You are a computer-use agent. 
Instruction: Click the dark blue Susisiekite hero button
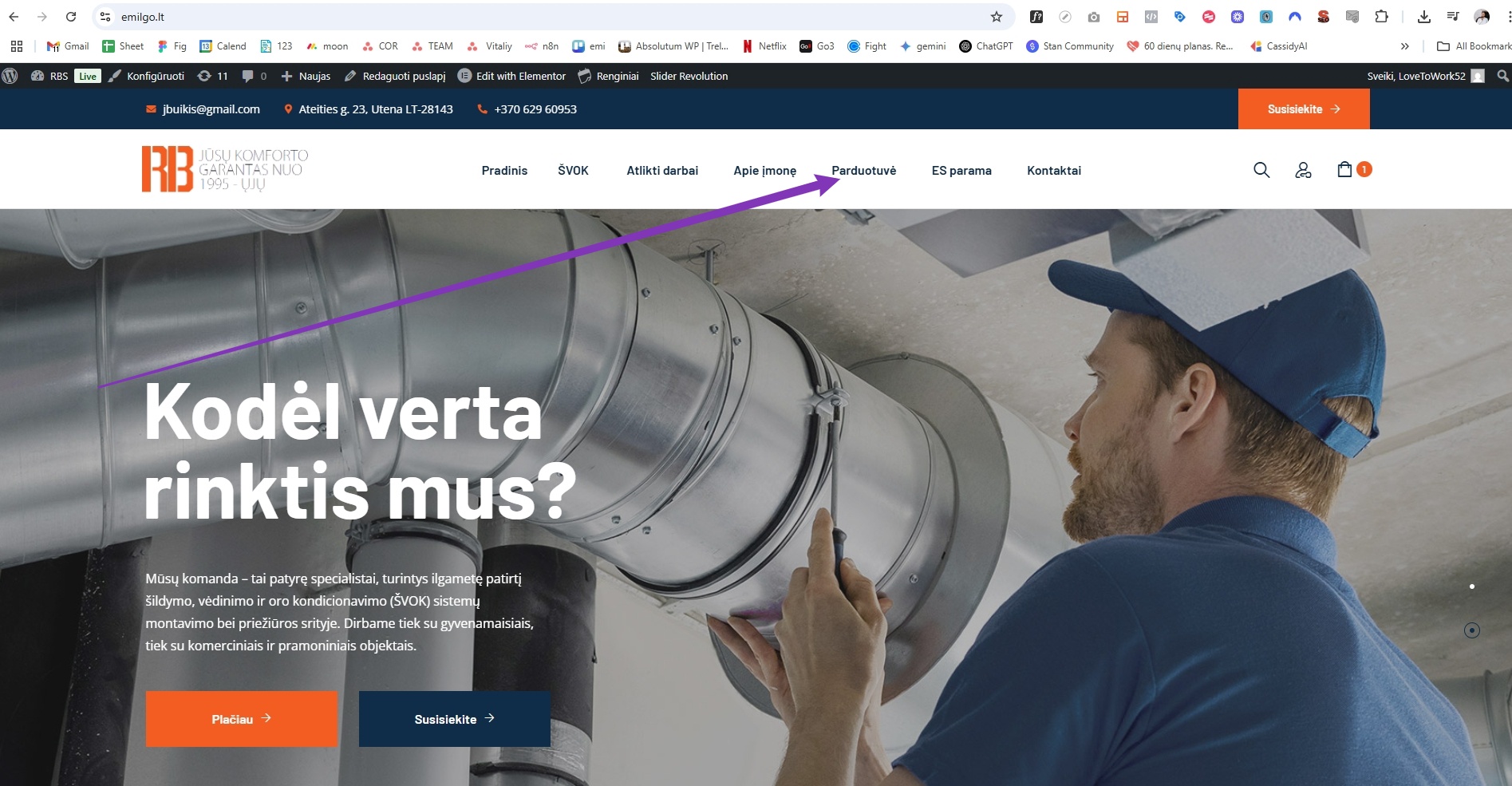point(455,719)
